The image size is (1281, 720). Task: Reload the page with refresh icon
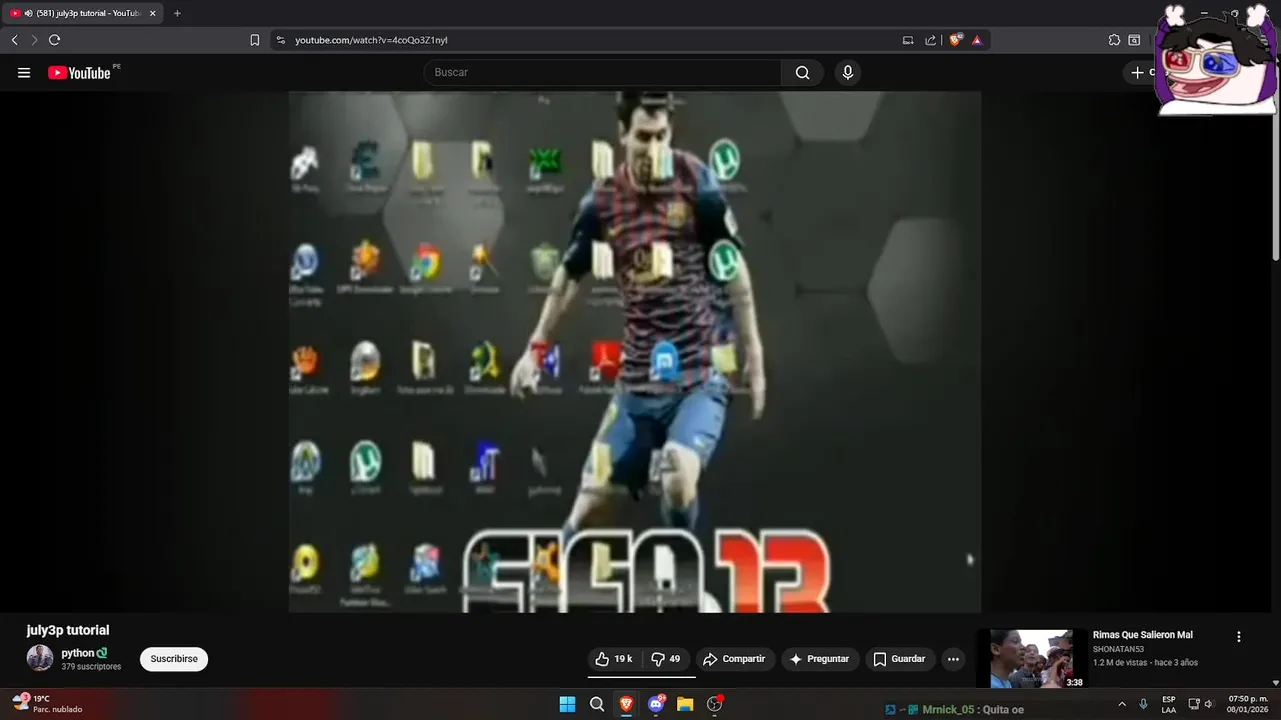tap(54, 40)
